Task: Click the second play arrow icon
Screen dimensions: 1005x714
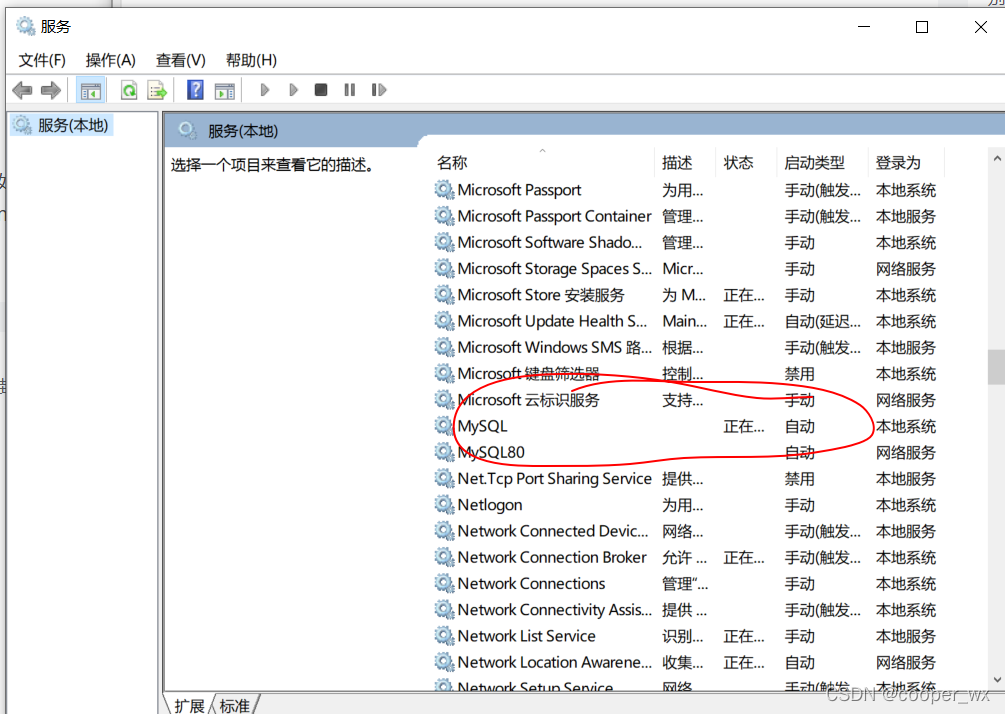Action: [x=294, y=90]
